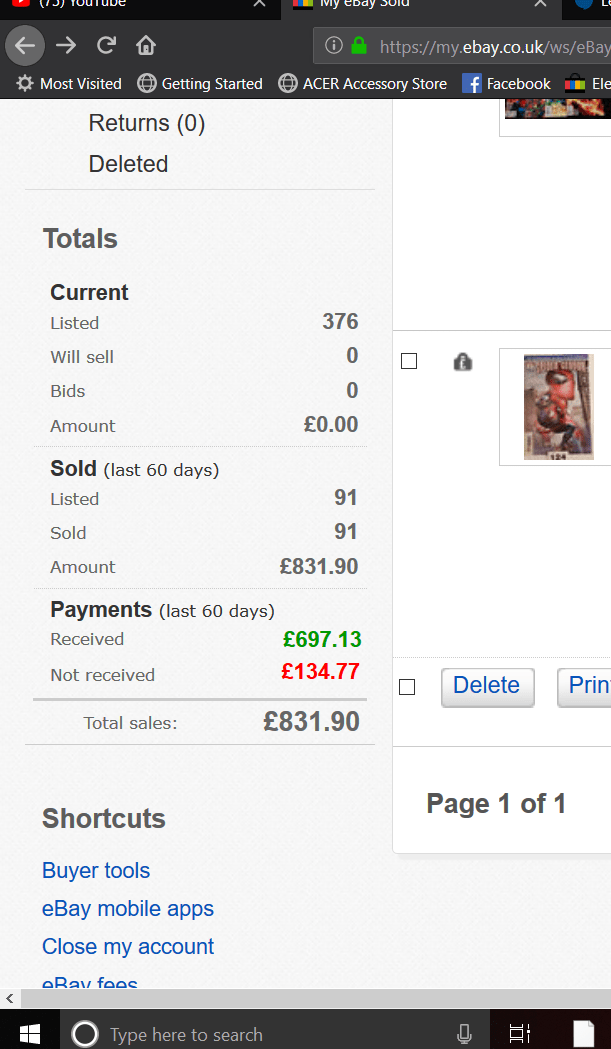Image resolution: width=611 pixels, height=1049 pixels.
Task: Select the checkbox beside the Delete button
Action: 408,686
